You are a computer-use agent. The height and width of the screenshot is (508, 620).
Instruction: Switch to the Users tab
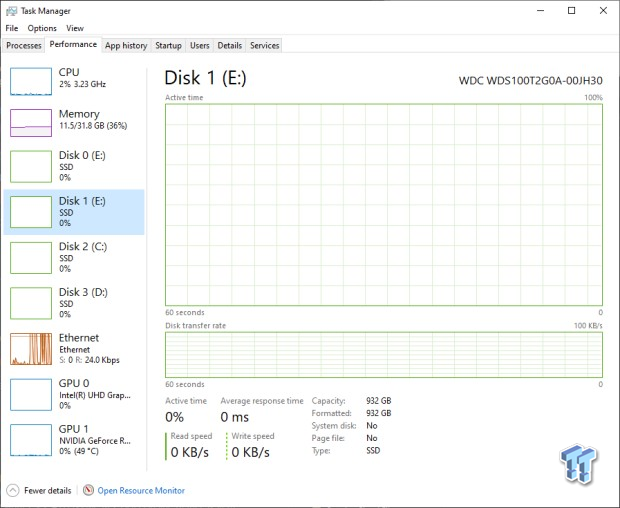200,45
